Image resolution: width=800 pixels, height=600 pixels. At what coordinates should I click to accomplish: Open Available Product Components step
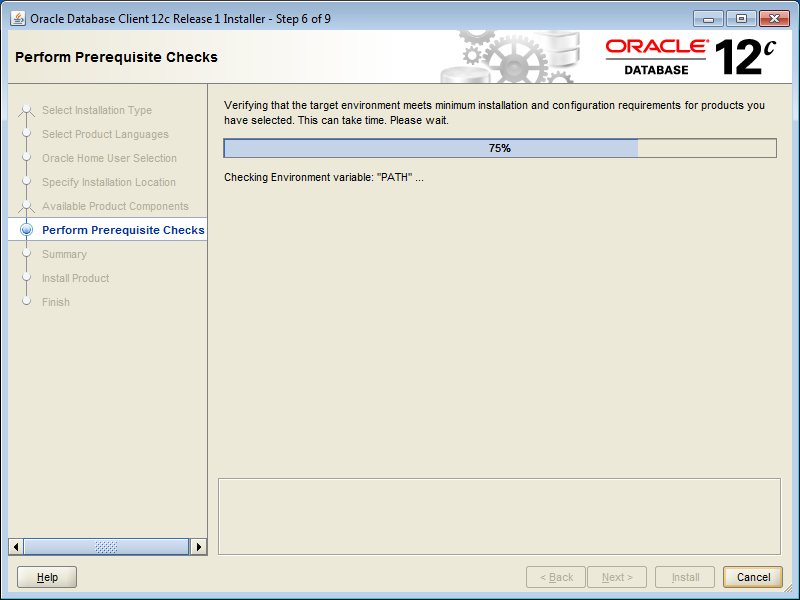(x=115, y=206)
